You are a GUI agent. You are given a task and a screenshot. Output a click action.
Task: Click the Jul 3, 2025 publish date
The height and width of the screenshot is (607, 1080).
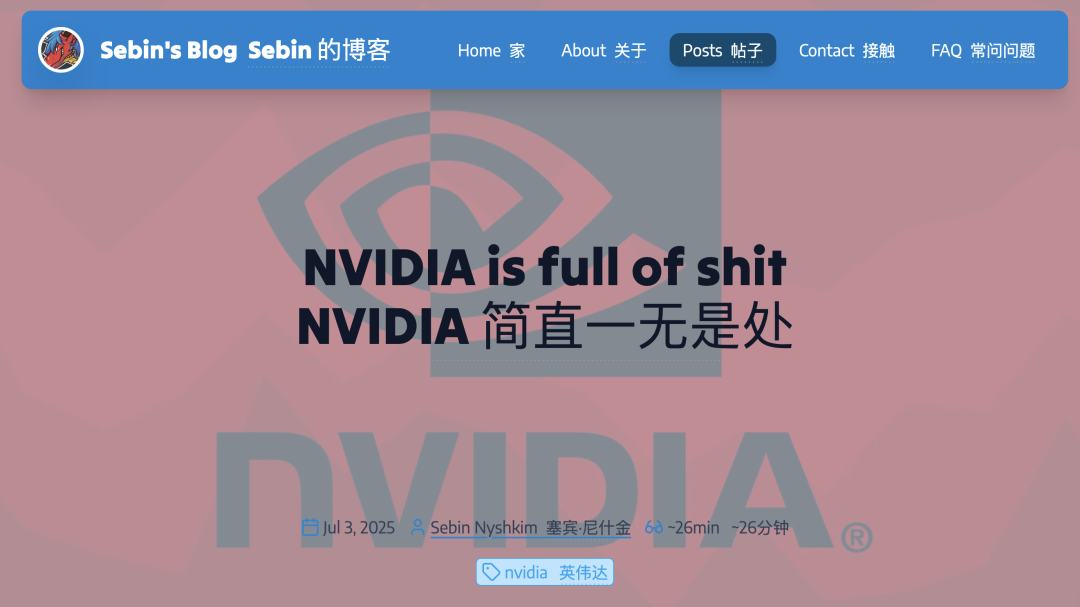[359, 528]
